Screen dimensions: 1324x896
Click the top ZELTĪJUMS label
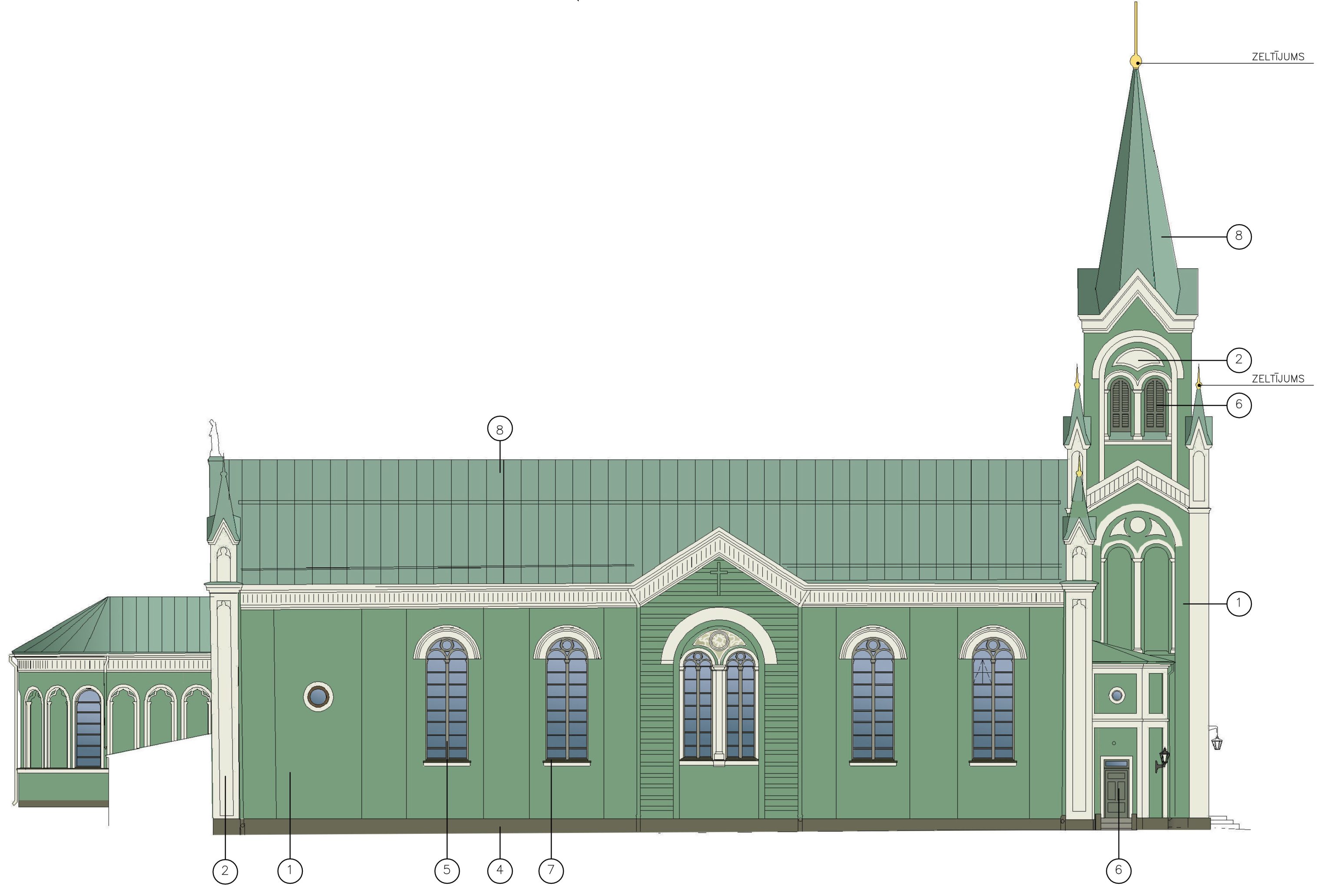[1278, 57]
